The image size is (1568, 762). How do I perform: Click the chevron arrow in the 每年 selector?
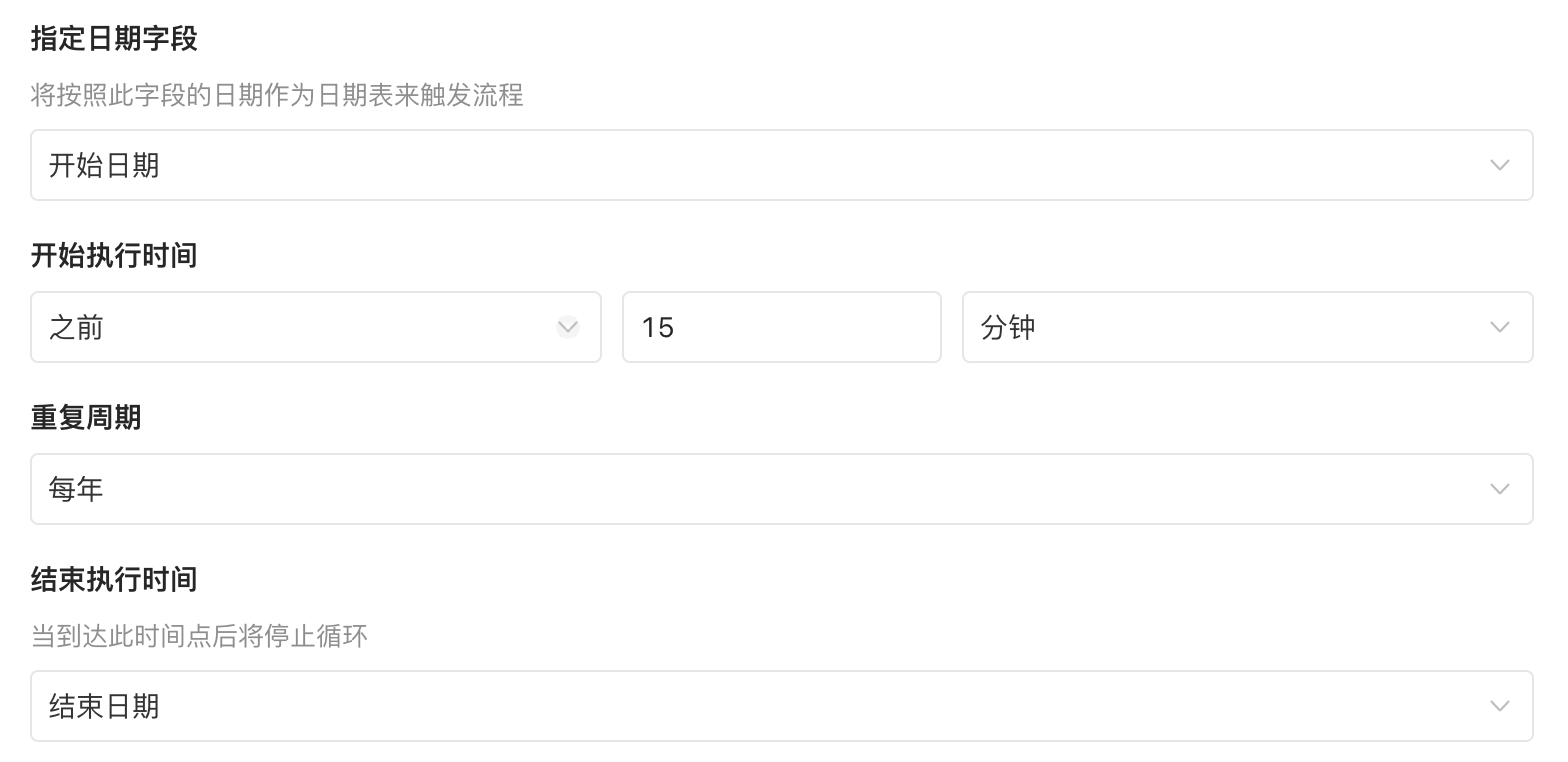pyautogui.click(x=1499, y=489)
